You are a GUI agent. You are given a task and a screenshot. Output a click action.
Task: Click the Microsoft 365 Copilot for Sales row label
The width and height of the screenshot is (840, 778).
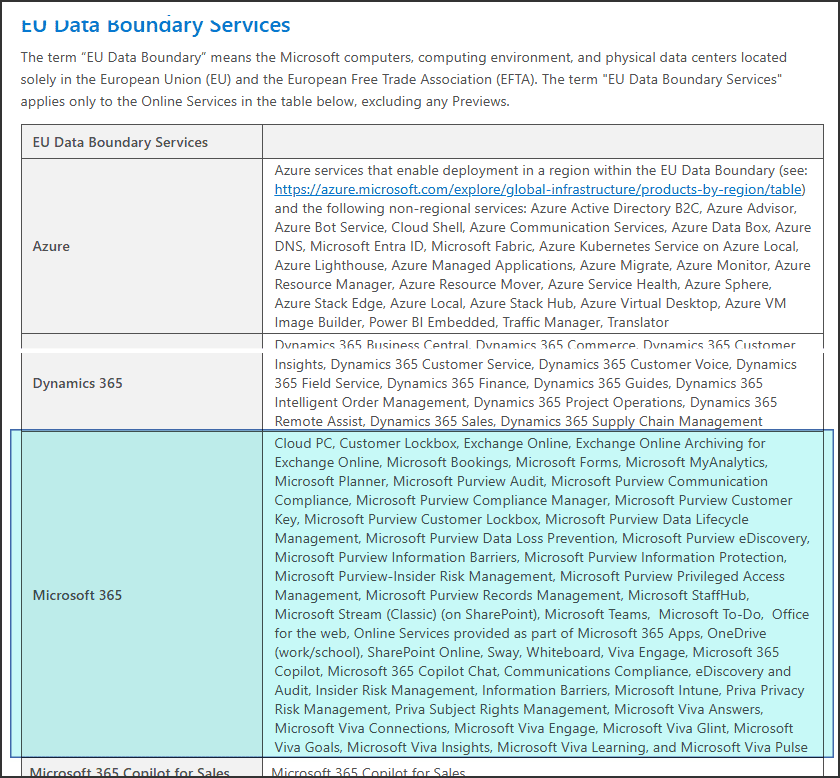[130, 771]
